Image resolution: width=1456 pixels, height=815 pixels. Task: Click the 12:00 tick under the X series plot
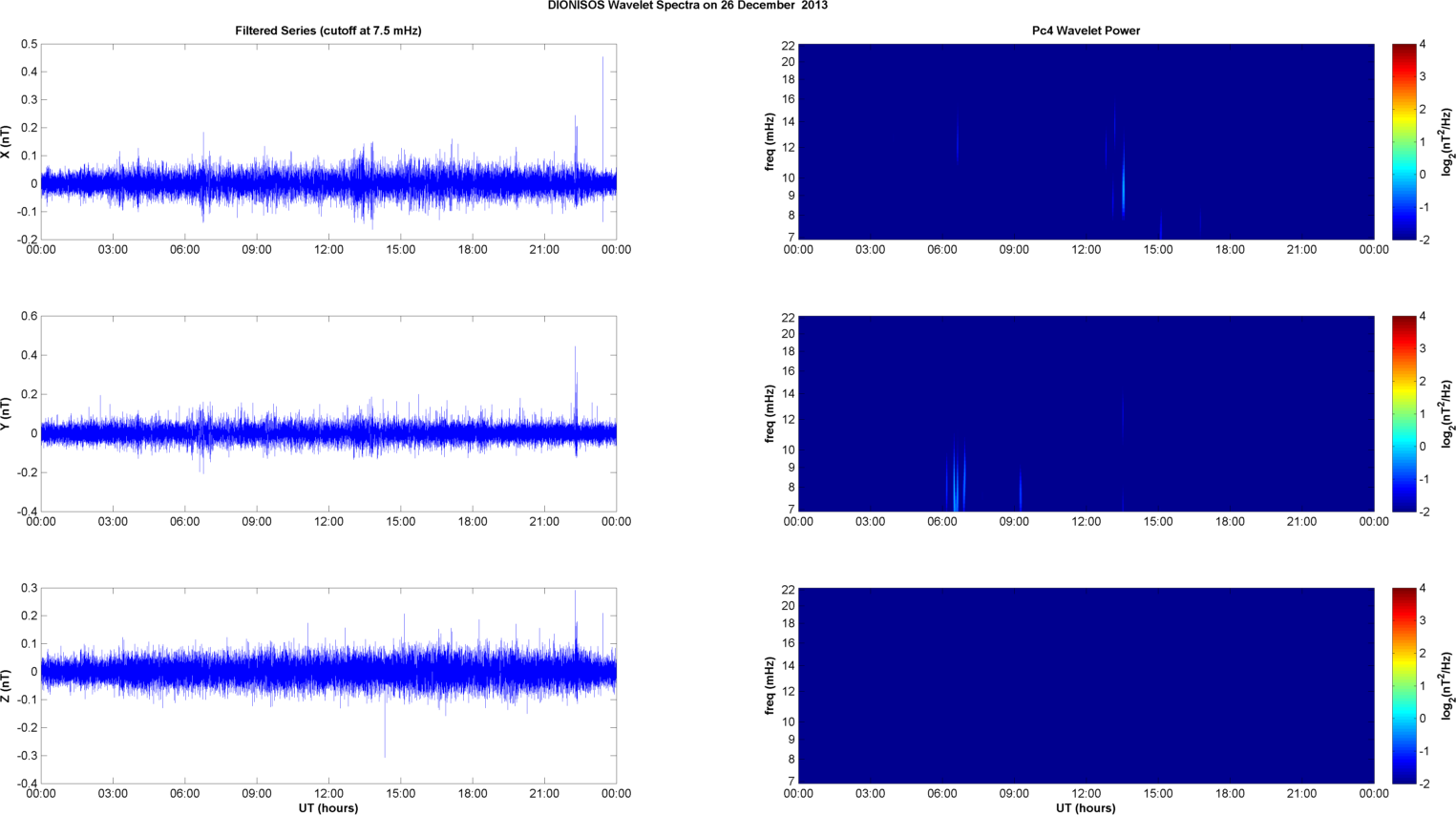tap(328, 250)
